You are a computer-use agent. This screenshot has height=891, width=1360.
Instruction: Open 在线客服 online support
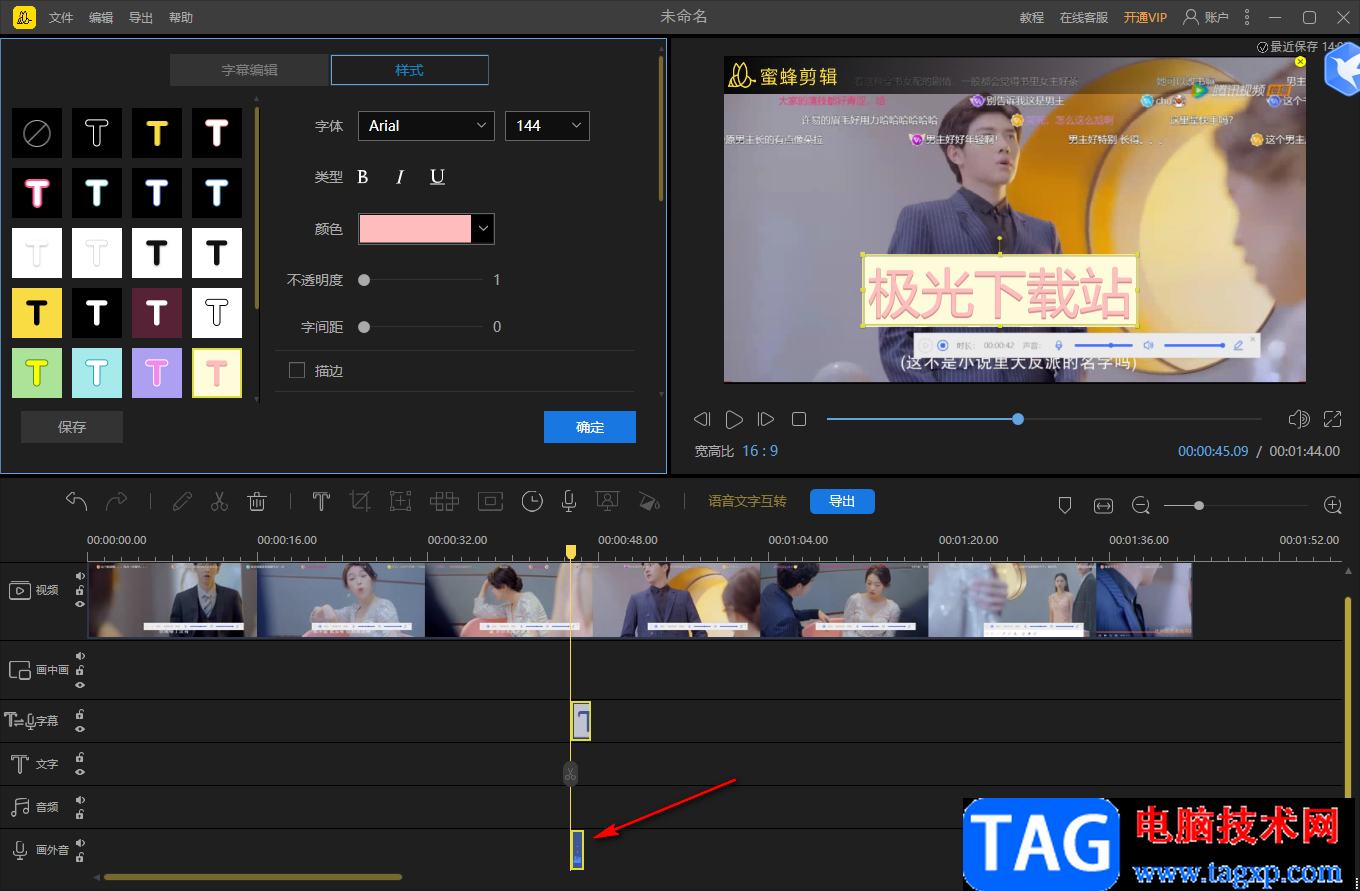click(x=1084, y=17)
